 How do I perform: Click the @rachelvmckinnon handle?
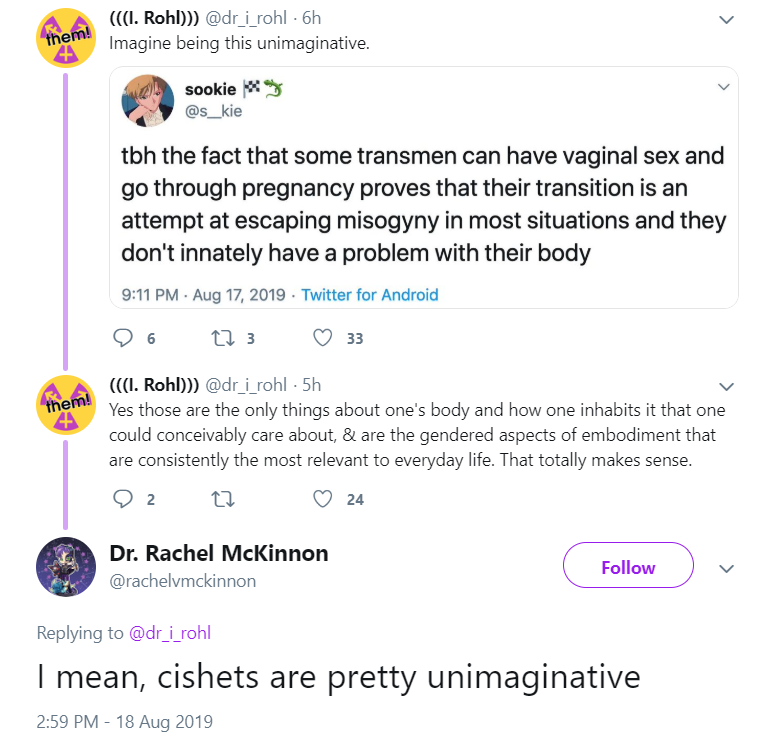[182, 581]
